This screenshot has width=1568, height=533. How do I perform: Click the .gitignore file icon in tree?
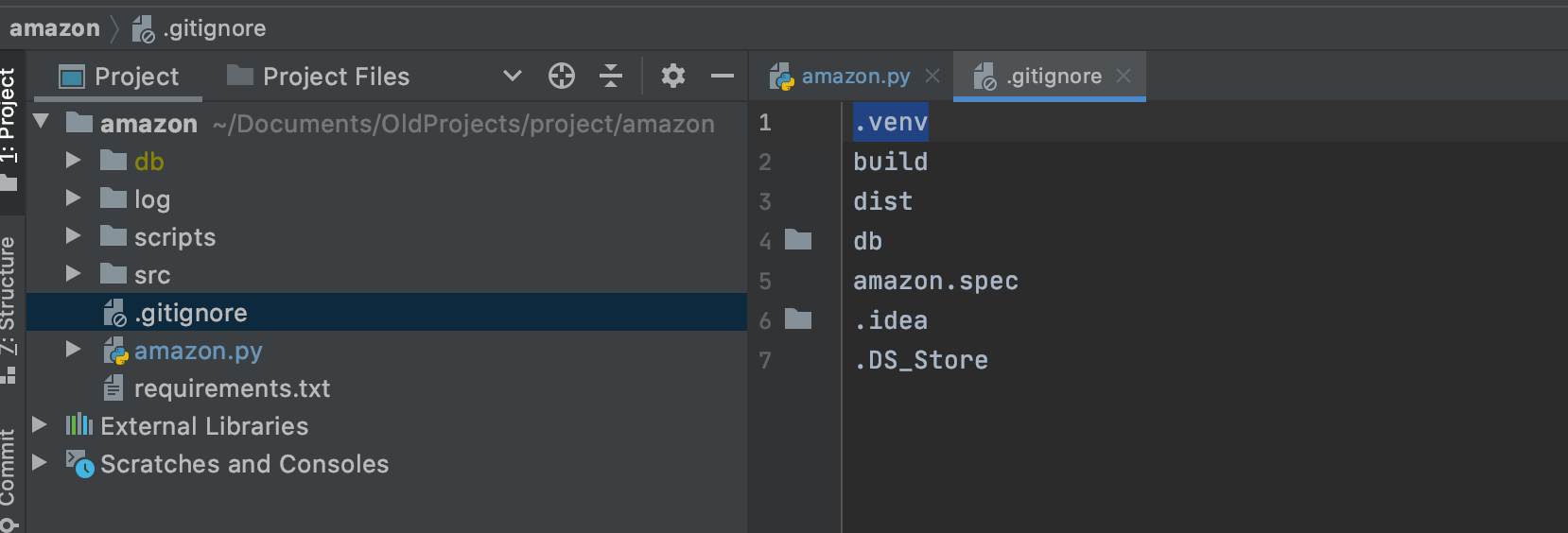pos(115,313)
